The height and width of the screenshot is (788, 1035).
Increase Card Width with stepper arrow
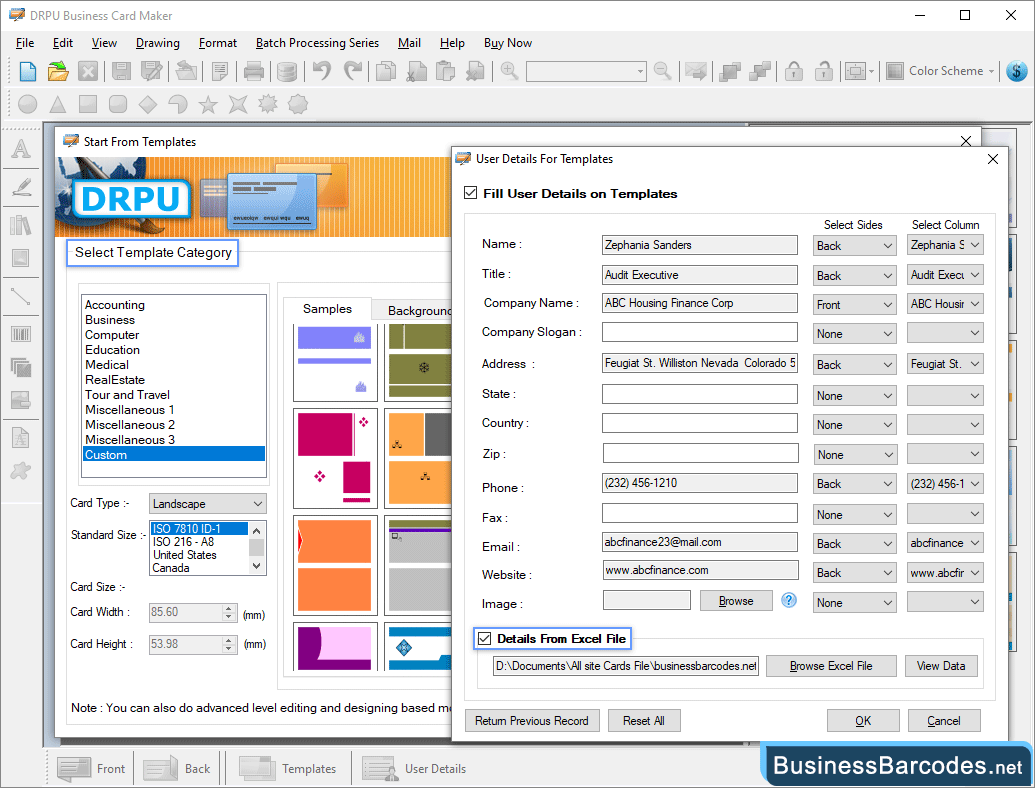click(x=229, y=608)
